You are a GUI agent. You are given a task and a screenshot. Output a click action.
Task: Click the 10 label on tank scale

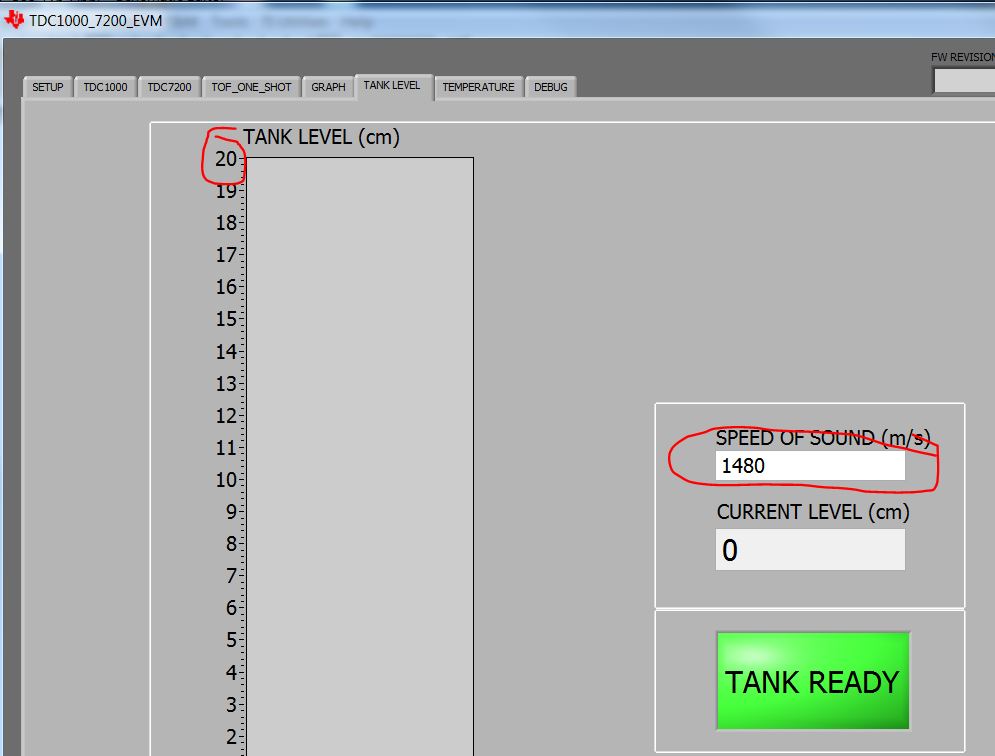[x=226, y=480]
